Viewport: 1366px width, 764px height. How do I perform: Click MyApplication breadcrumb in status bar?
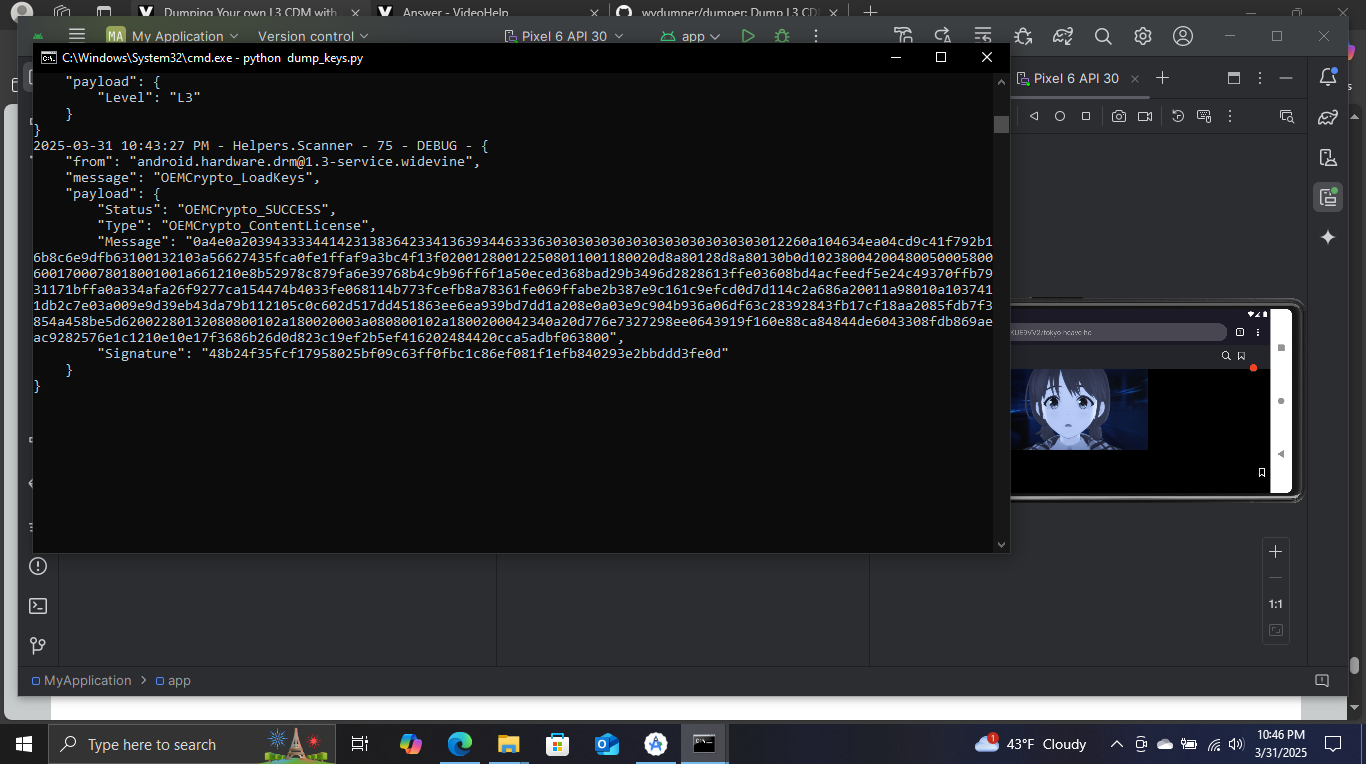81,680
